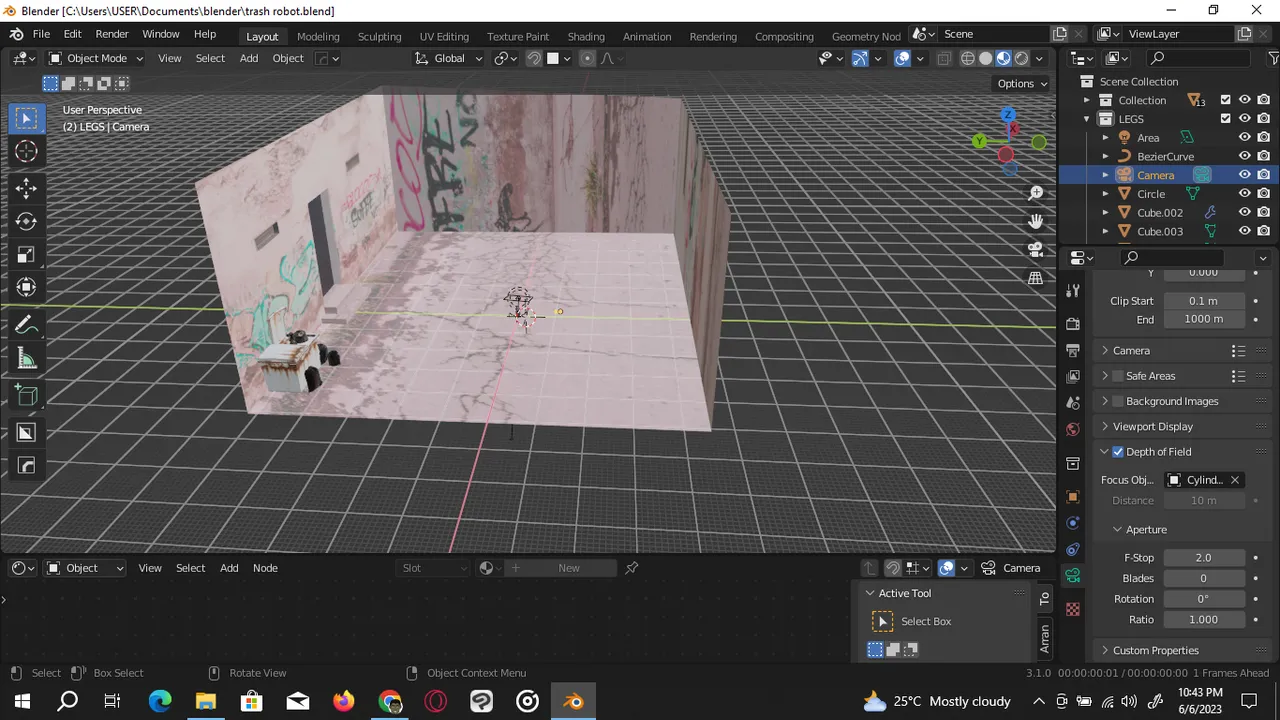Viewport: 1280px width, 720px height.
Task: Pick the Measure tool
Action: [x=27, y=359]
